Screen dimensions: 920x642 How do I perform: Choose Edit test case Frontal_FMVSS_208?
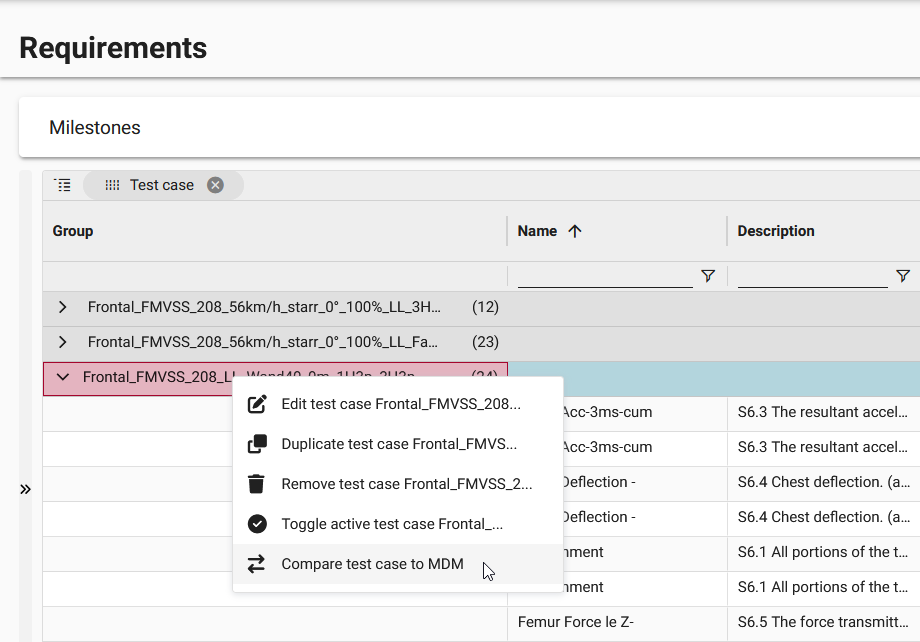398,404
